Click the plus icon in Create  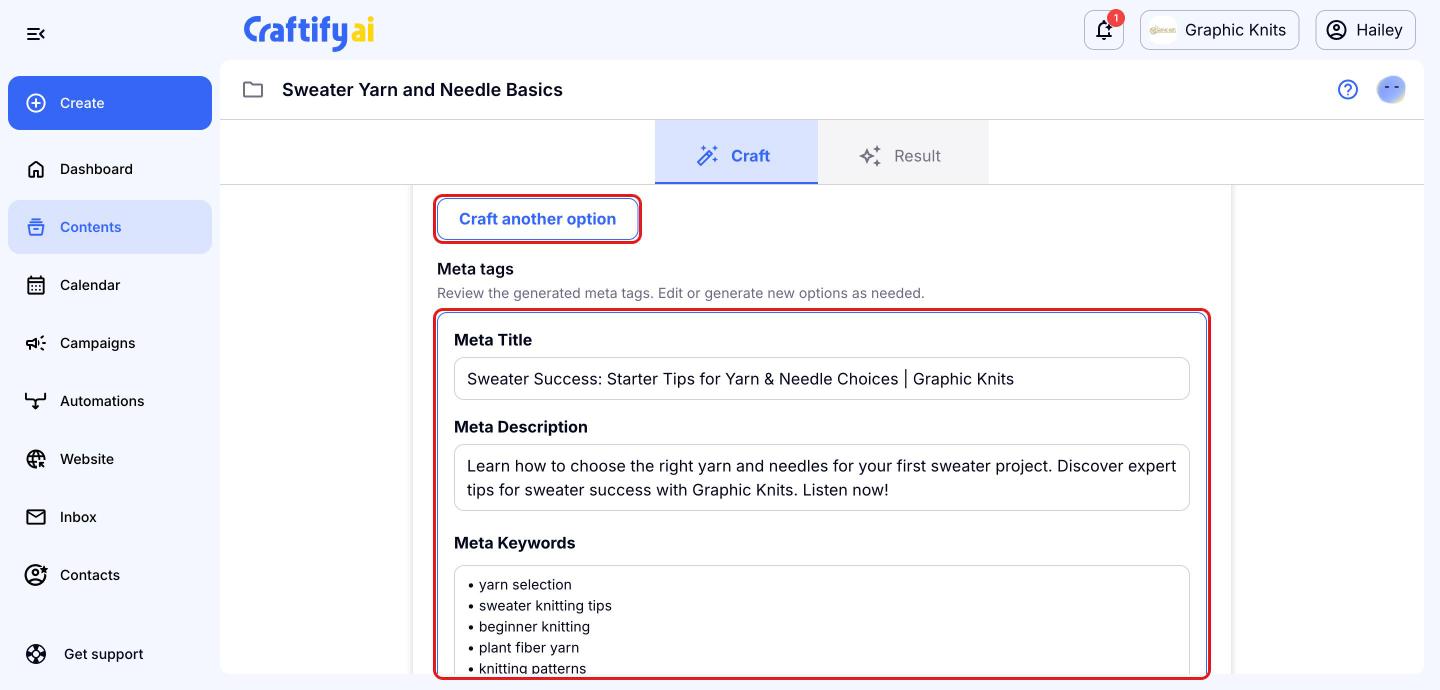pyautogui.click(x=36, y=103)
